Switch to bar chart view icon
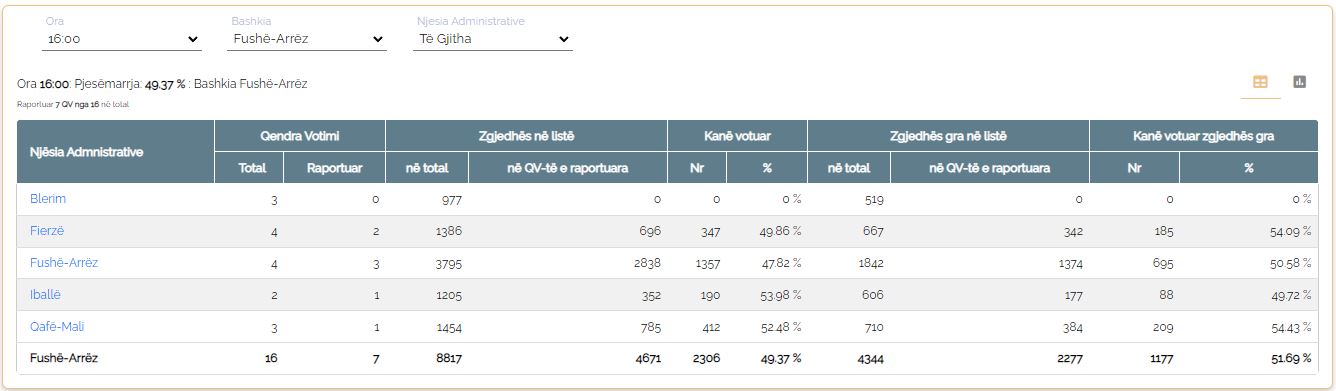 1299,82
